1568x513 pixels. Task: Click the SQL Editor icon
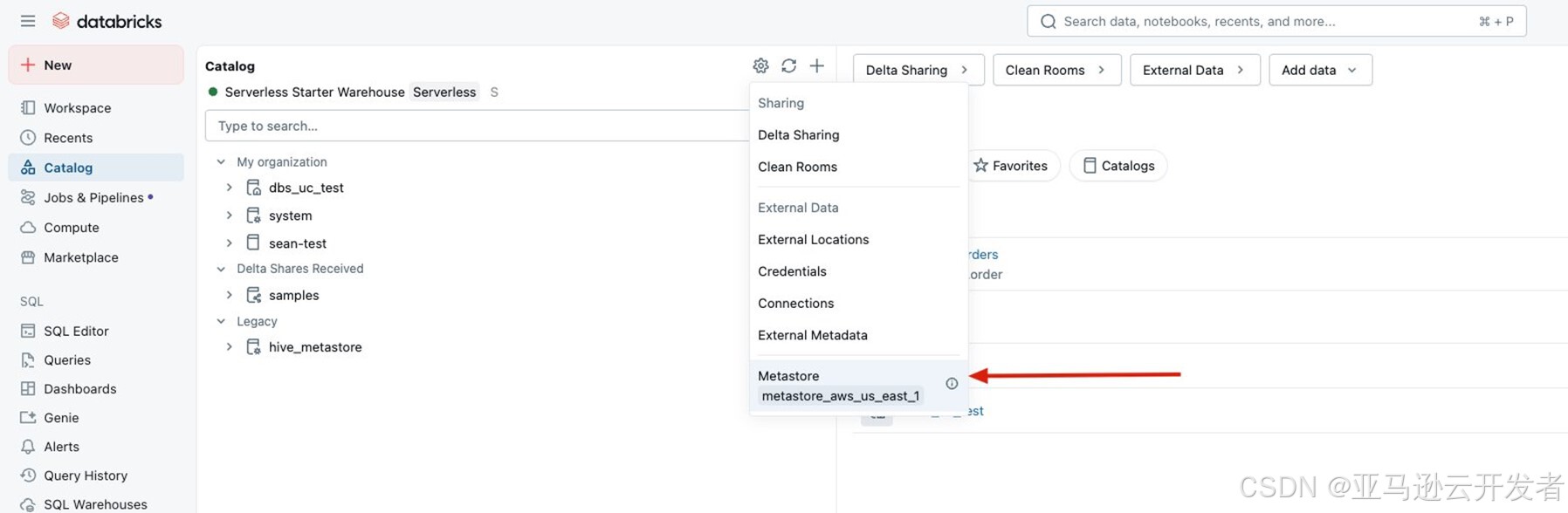[28, 331]
